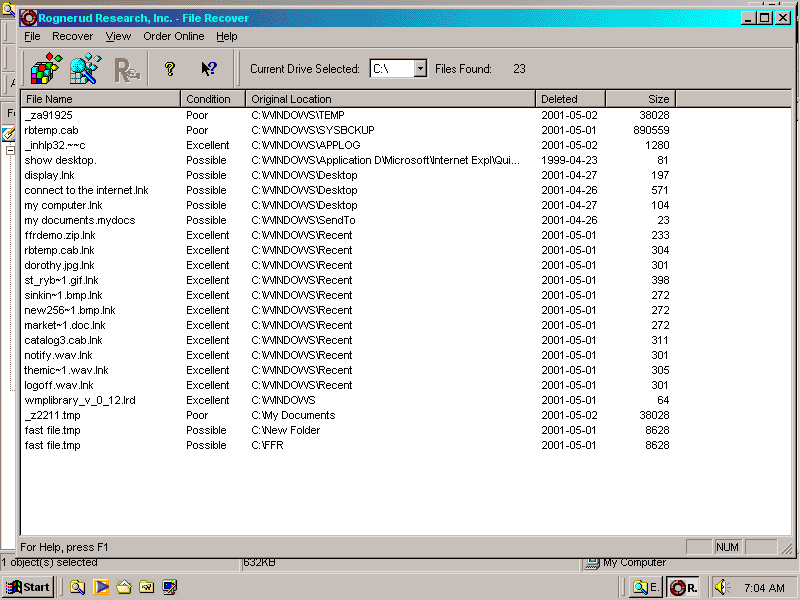Select file _inhlp32.~~c
Viewport: 800px width, 600px height.
pos(55,145)
